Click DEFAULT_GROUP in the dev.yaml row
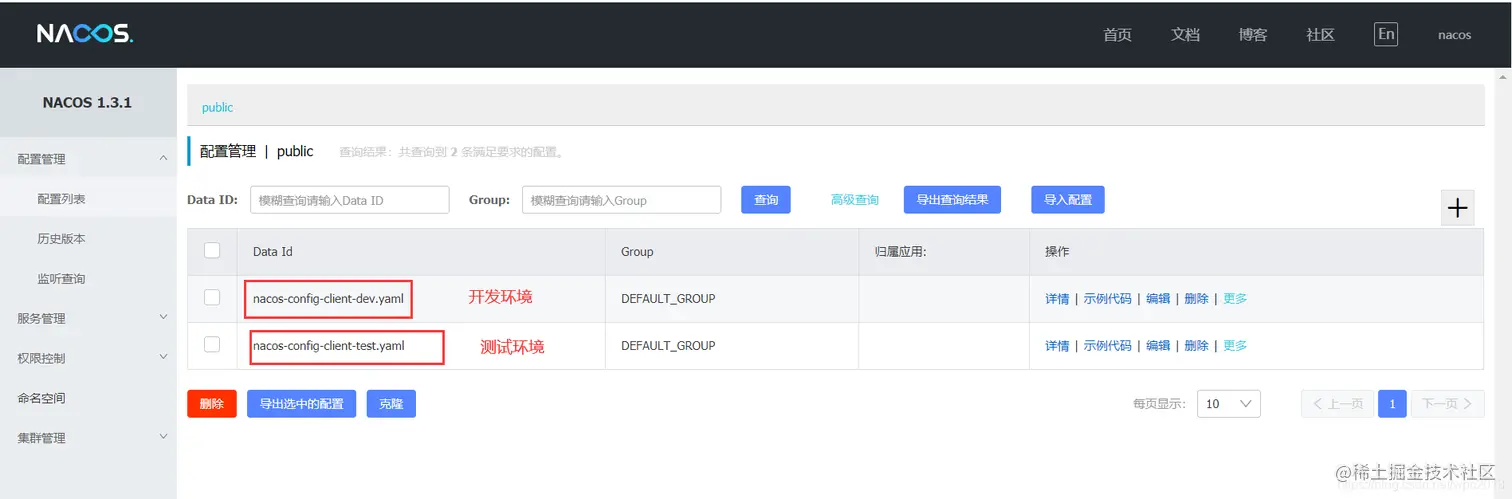This screenshot has width=1512, height=499. pos(668,299)
